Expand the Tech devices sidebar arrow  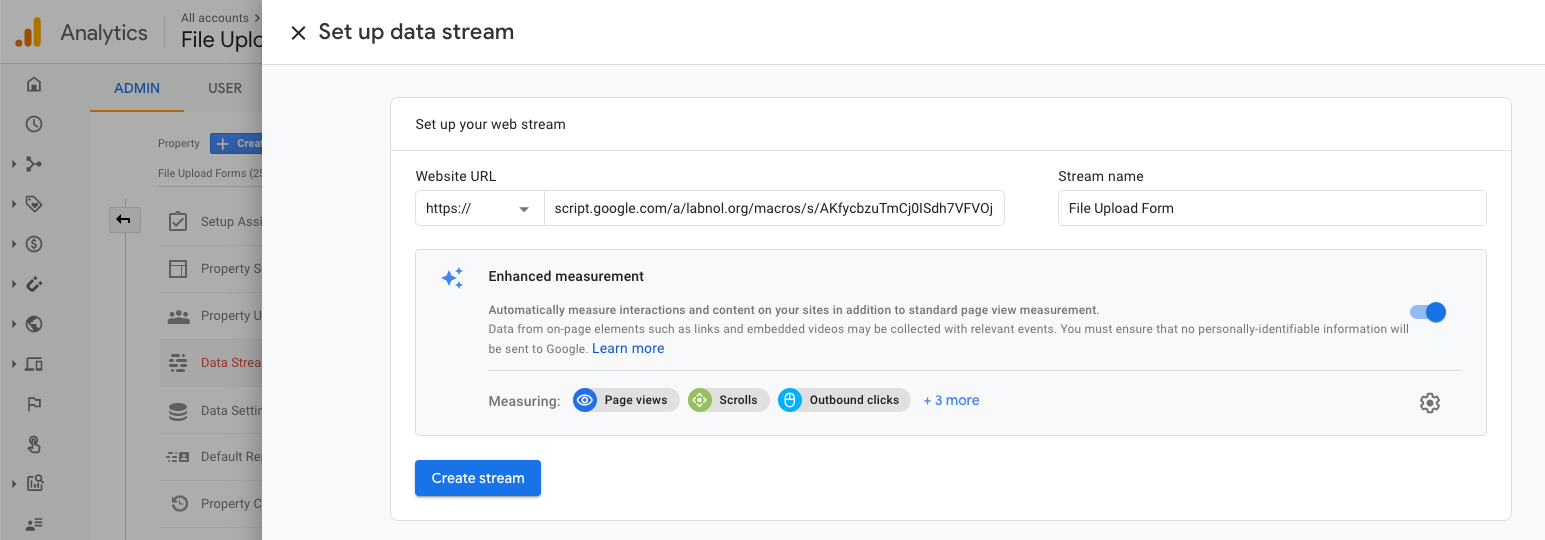coord(14,364)
